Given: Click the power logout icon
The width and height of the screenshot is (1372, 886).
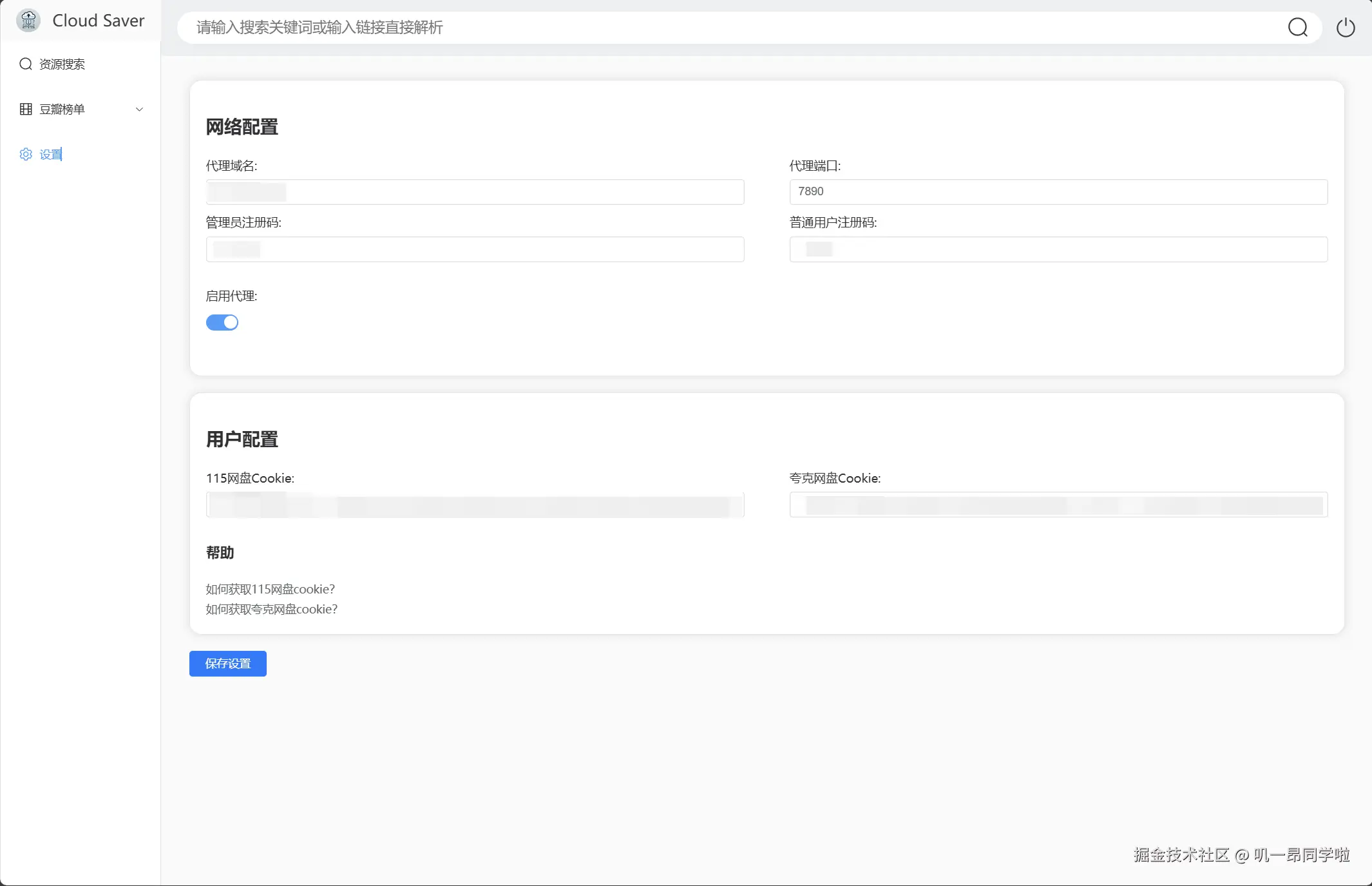Looking at the screenshot, I should (1345, 28).
